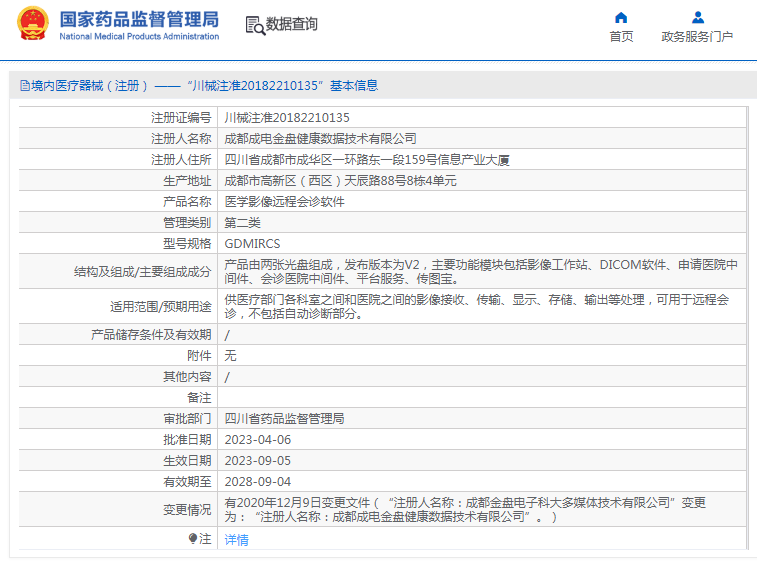This screenshot has height=561, width=757.
Task: Select 第二类 management category value
Action: (242, 223)
